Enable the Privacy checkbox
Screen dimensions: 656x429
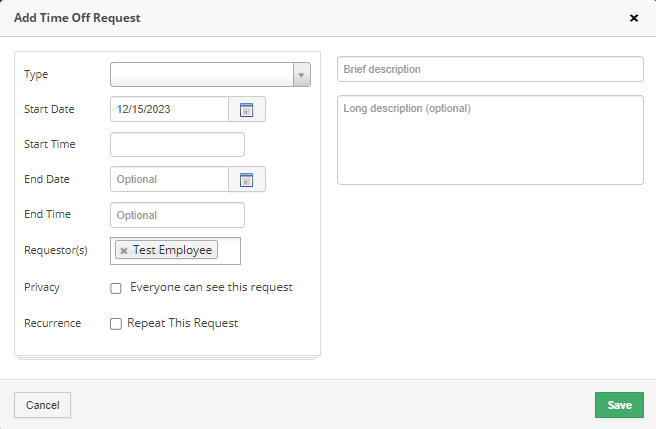(x=116, y=288)
